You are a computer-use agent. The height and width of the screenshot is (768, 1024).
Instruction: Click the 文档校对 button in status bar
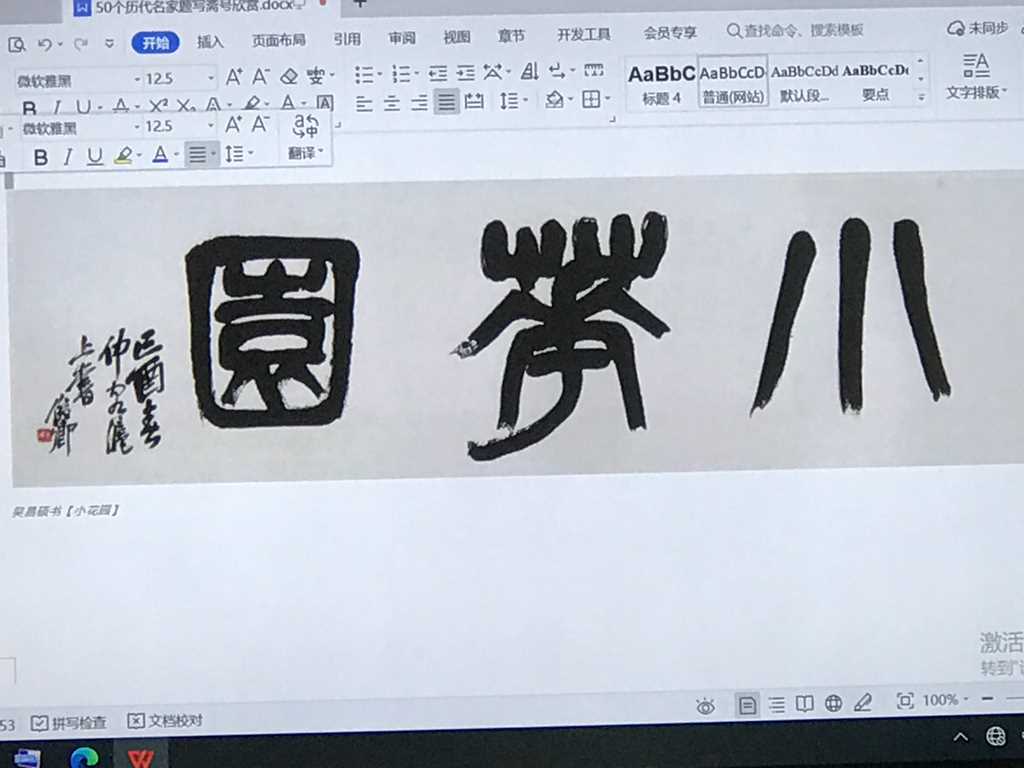(165, 721)
